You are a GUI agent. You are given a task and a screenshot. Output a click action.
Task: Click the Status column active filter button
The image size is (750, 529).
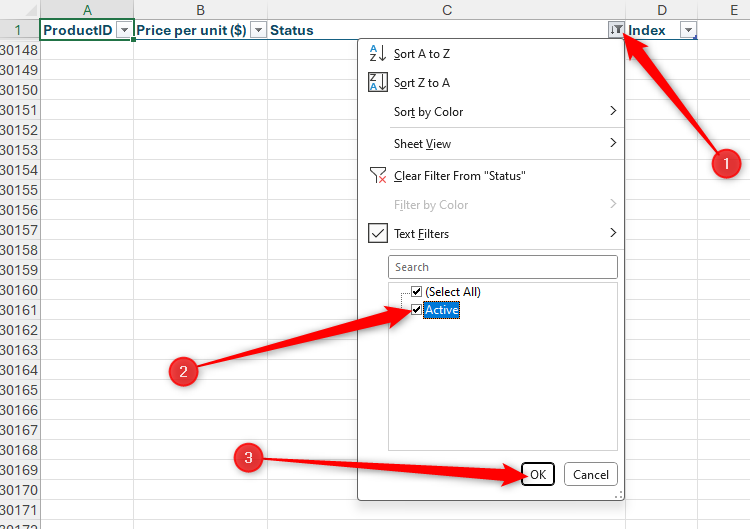click(x=616, y=30)
